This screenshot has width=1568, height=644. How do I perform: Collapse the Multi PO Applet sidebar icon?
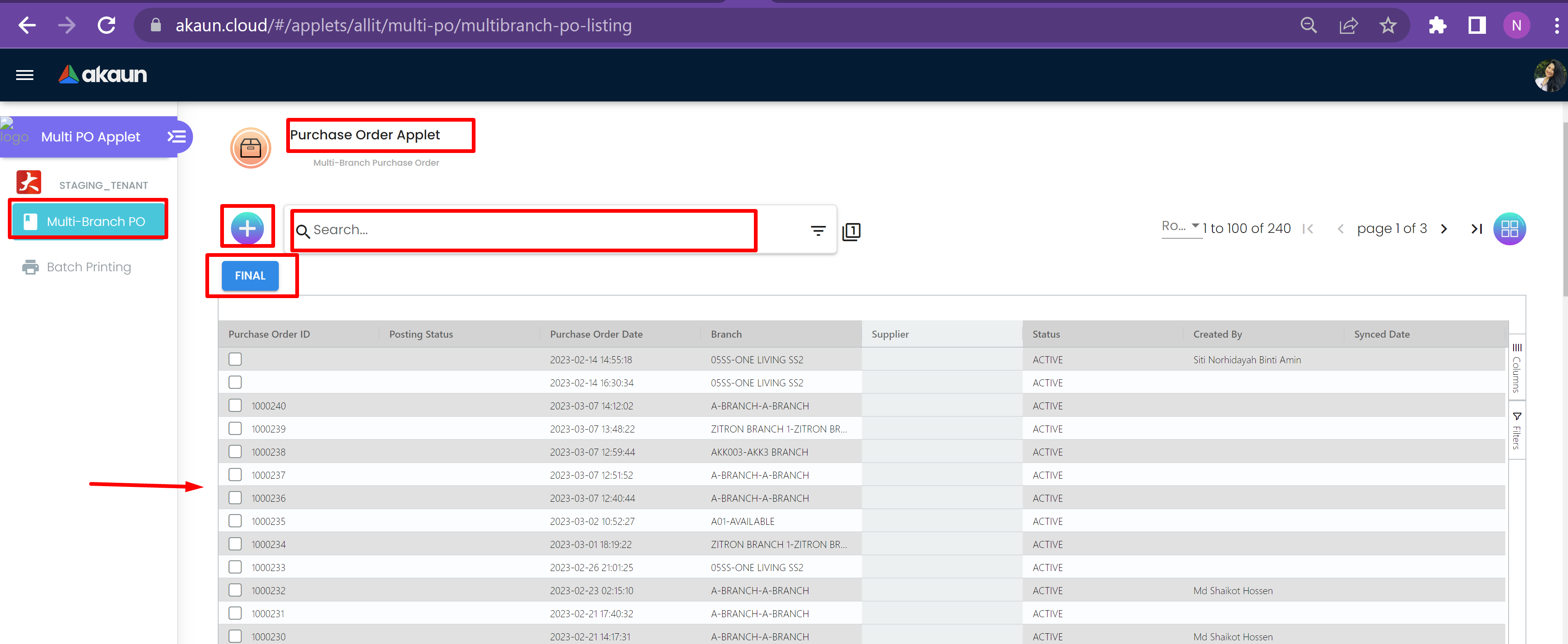pyautogui.click(x=177, y=136)
